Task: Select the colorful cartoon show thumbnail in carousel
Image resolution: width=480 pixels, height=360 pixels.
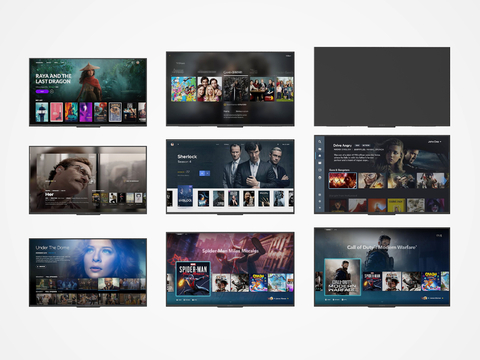Action: coord(183,89)
